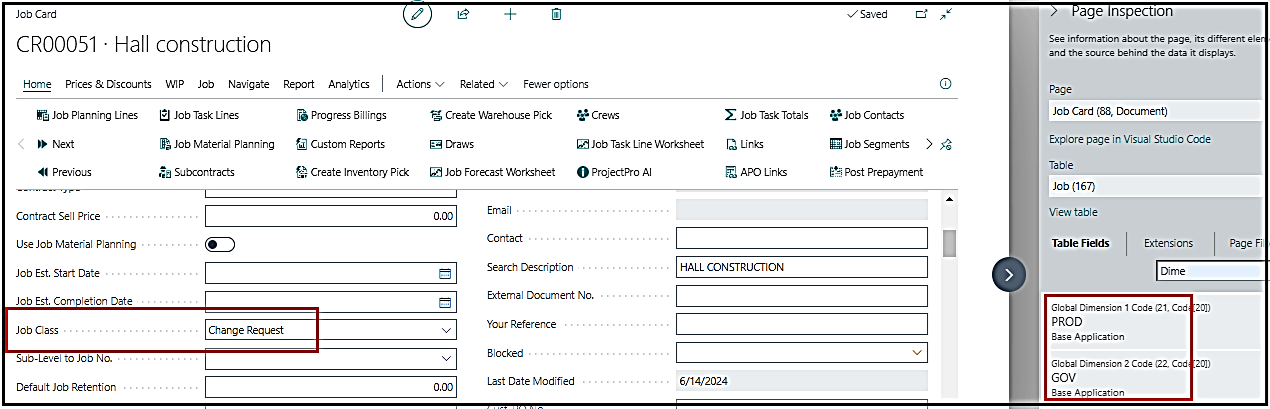The height and width of the screenshot is (409, 1270).
Task: Open Progress Billings
Action: [x=341, y=115]
